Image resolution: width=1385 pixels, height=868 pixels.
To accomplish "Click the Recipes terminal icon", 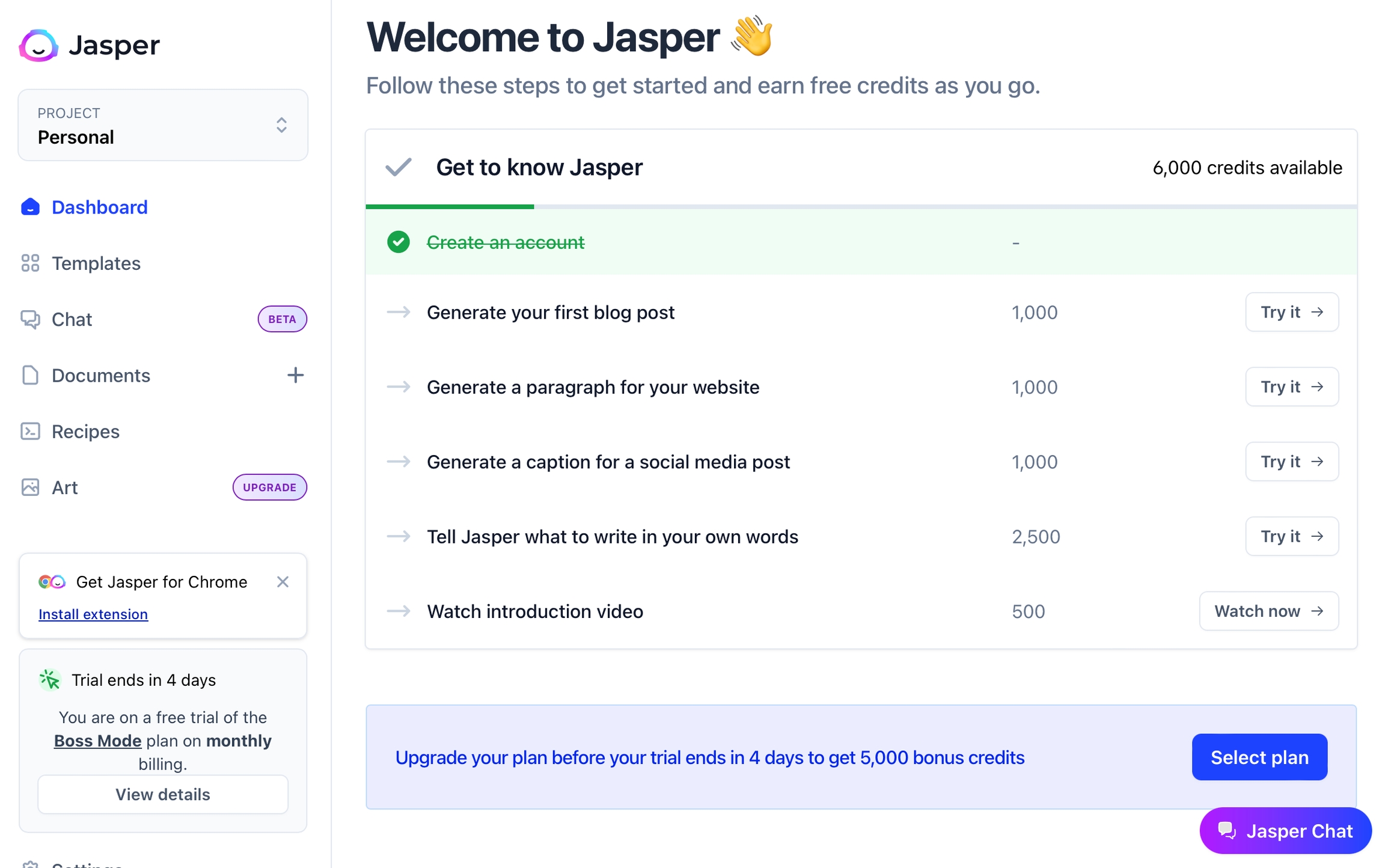I will point(30,432).
